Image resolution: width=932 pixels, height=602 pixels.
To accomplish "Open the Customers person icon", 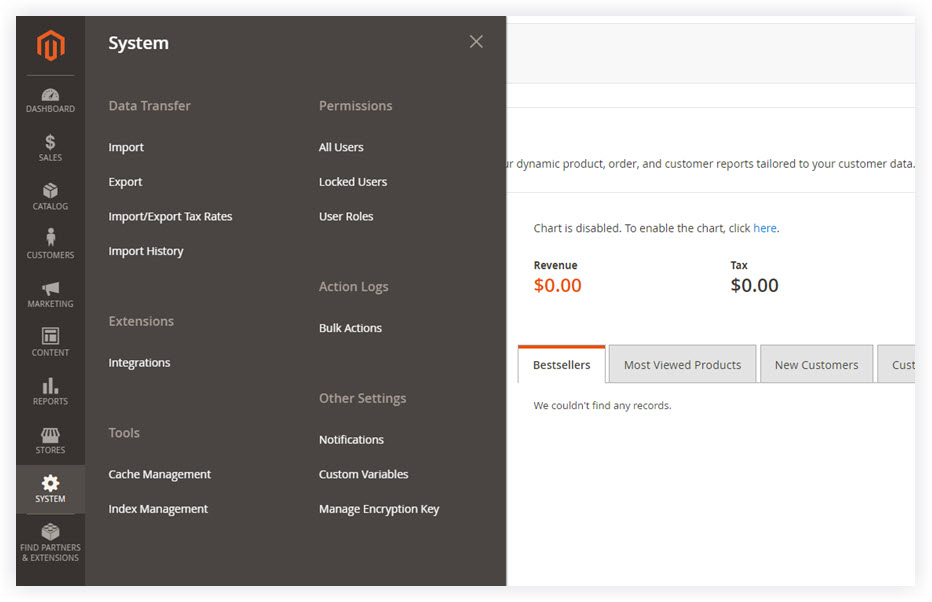I will (x=51, y=237).
